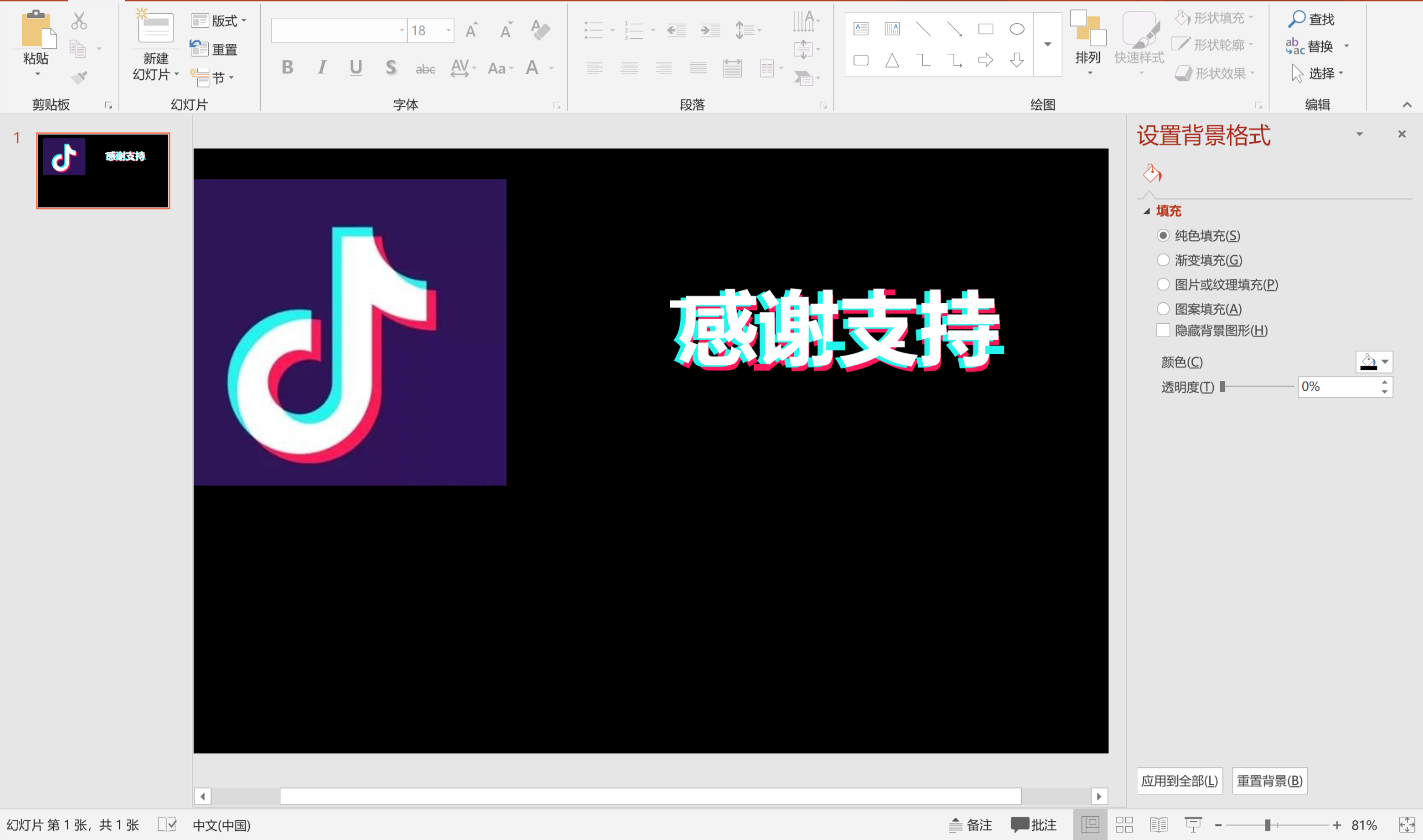
Task: Toggle text Shadow S icon
Action: 391,68
